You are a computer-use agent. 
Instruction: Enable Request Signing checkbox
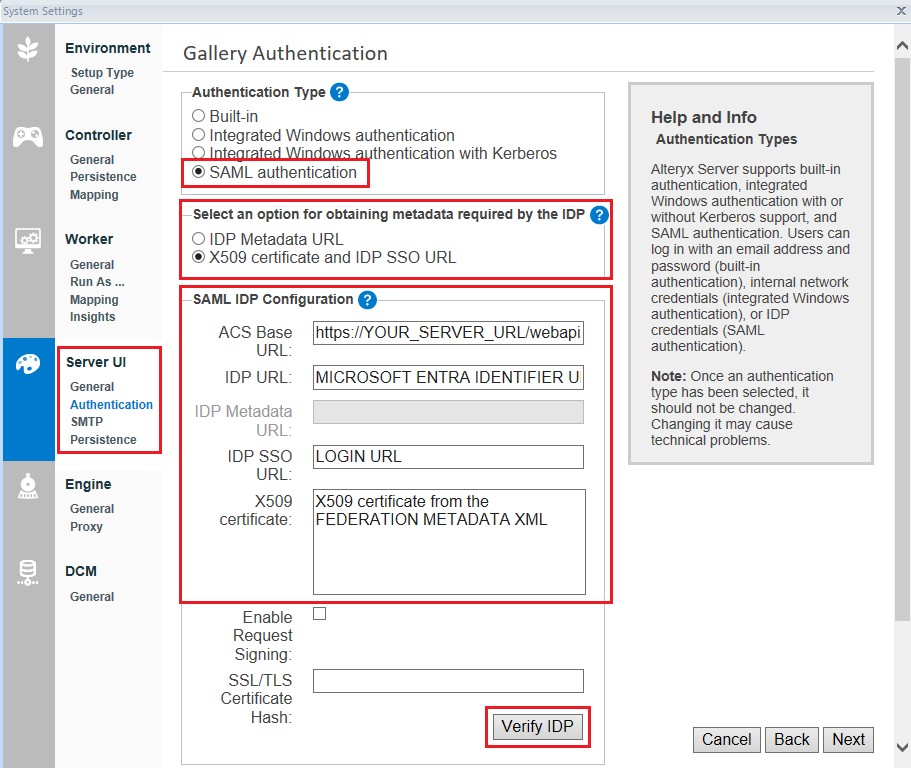point(320,613)
